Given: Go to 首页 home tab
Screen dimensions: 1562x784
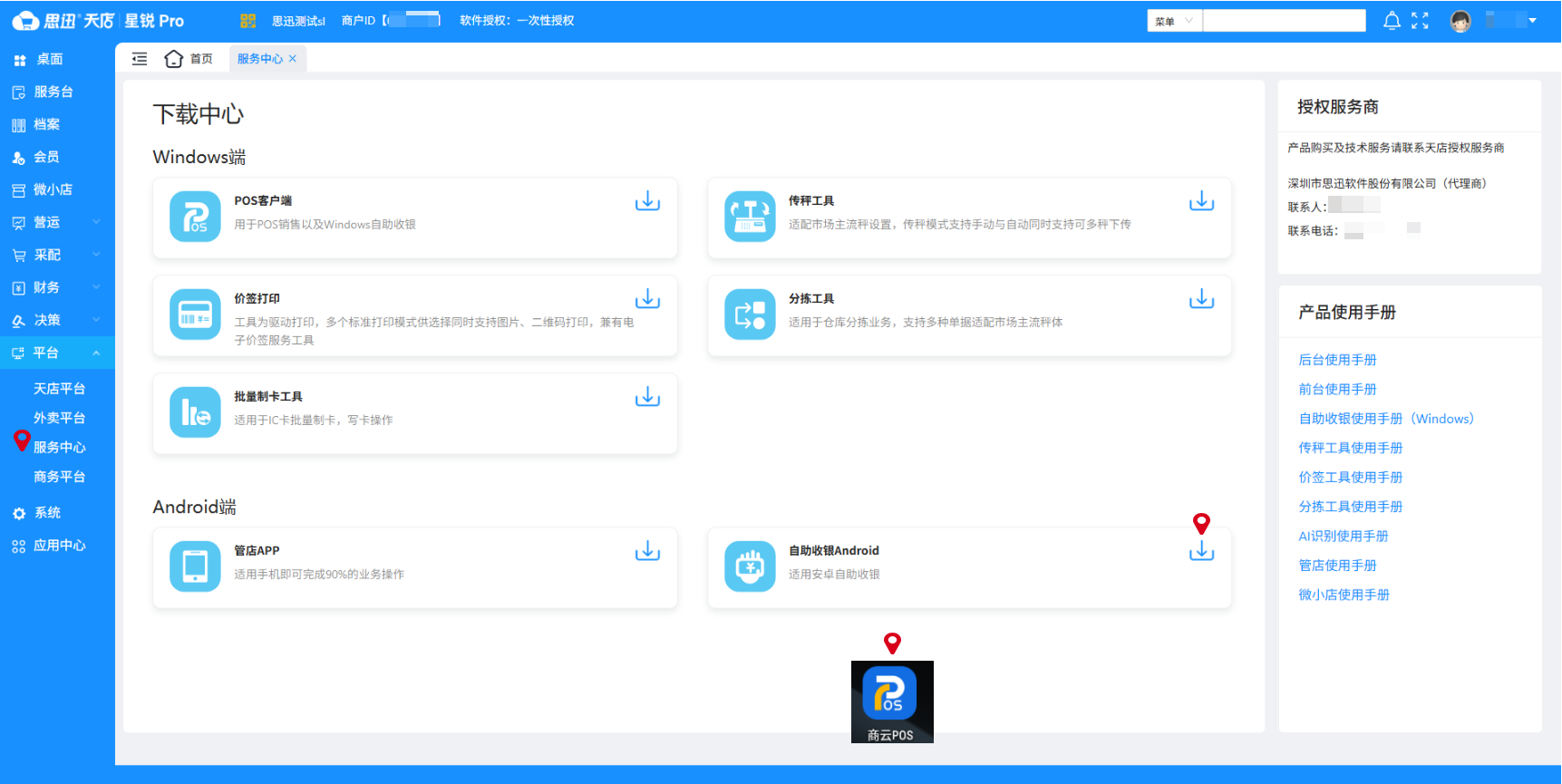Looking at the screenshot, I should point(189,59).
